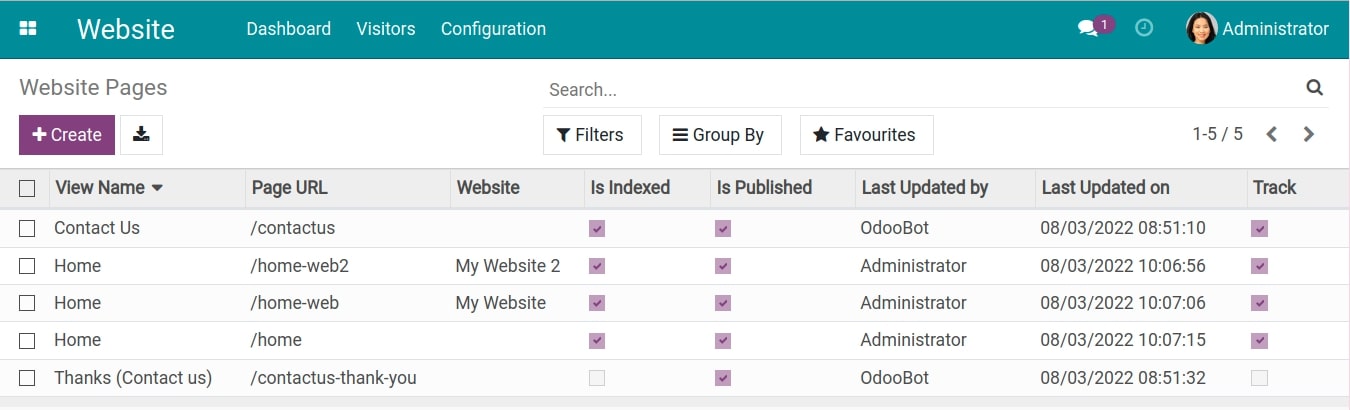This screenshot has height=410, width=1350.
Task: Open the conversations chat icon
Action: (1088, 29)
